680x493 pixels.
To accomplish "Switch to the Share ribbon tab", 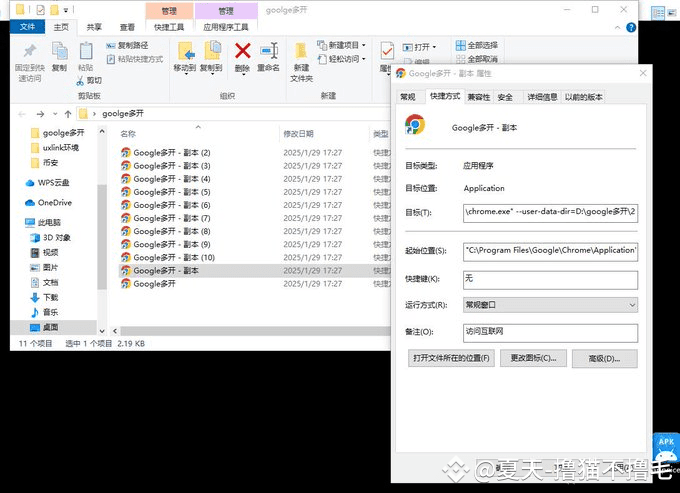I will coord(94,27).
